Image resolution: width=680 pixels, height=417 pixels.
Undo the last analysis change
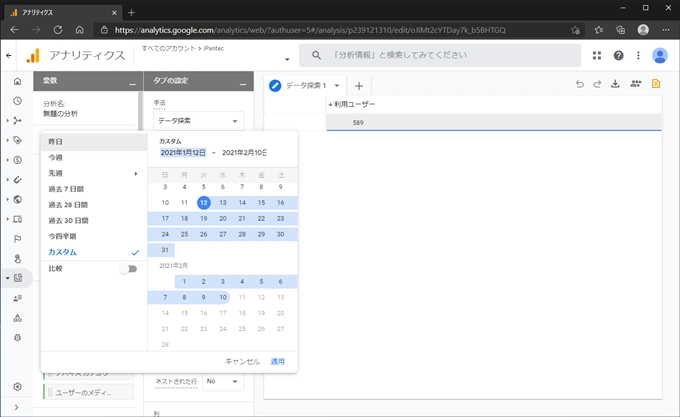(x=580, y=84)
